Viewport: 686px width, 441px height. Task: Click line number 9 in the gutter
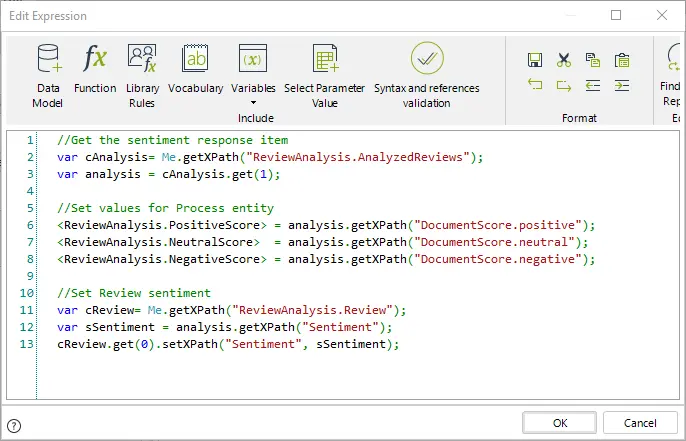[x=30, y=276]
